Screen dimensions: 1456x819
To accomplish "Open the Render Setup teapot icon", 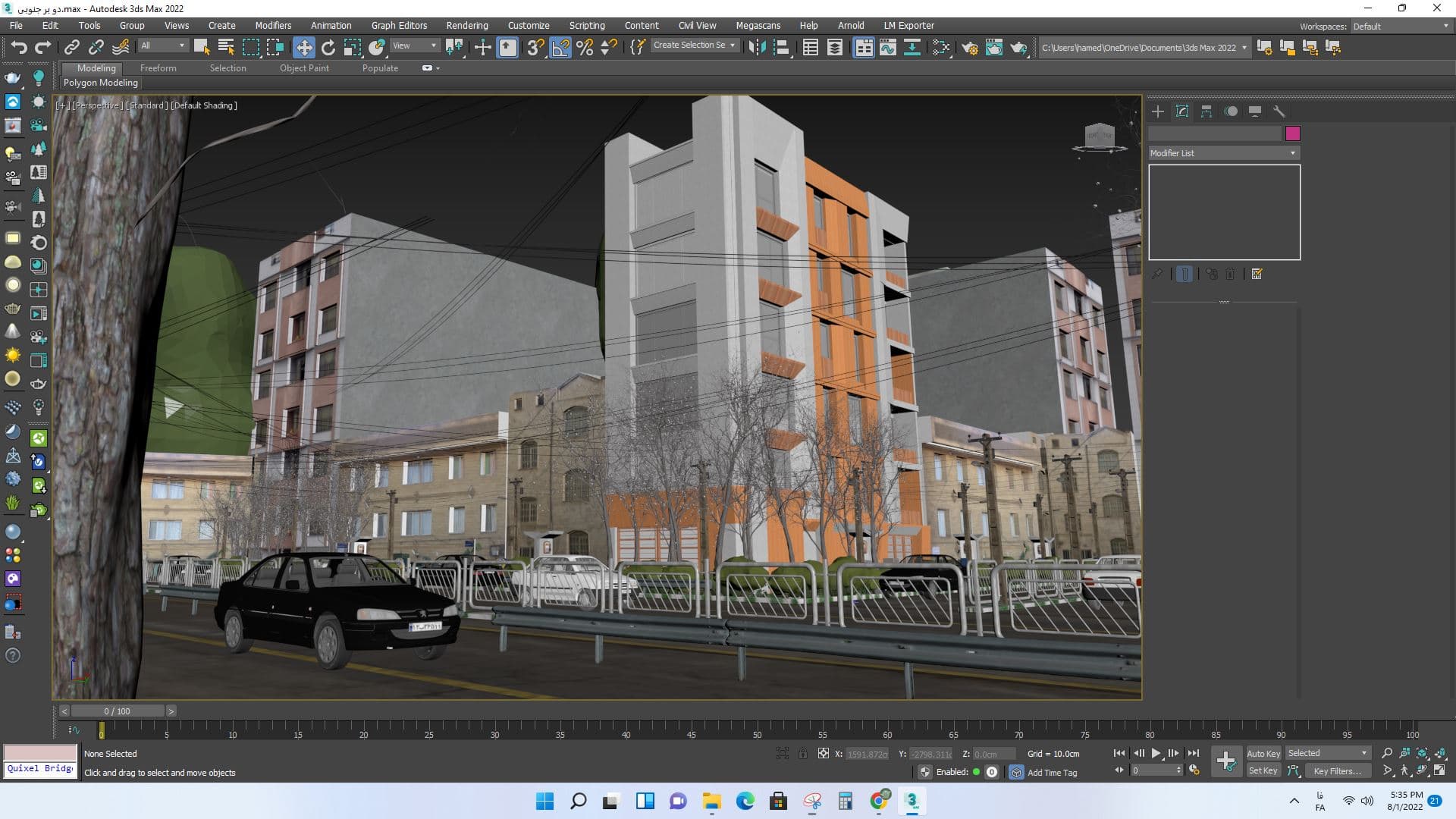I will [x=969, y=48].
